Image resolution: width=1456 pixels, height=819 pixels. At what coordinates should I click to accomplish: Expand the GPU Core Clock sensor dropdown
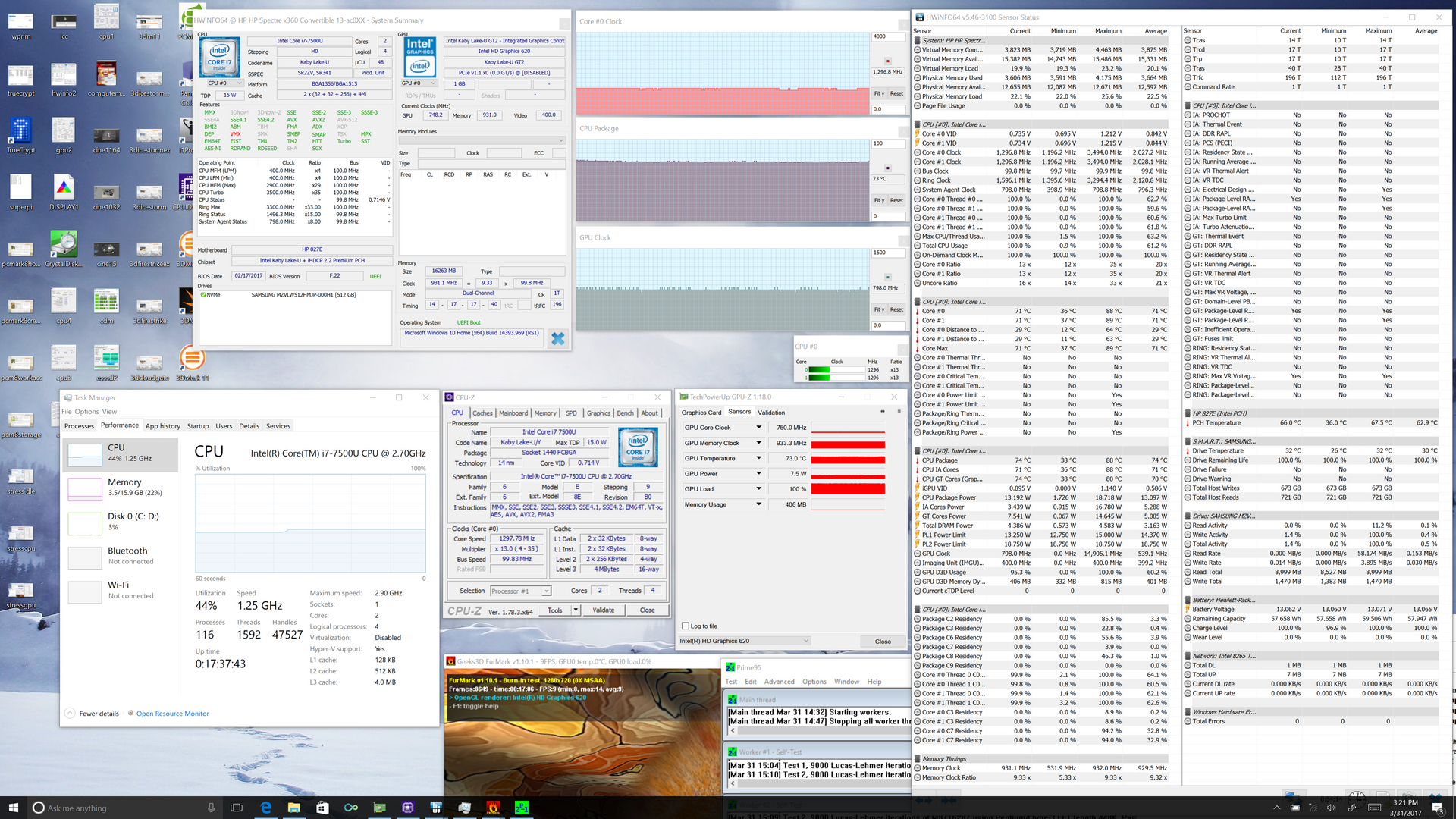coord(758,428)
